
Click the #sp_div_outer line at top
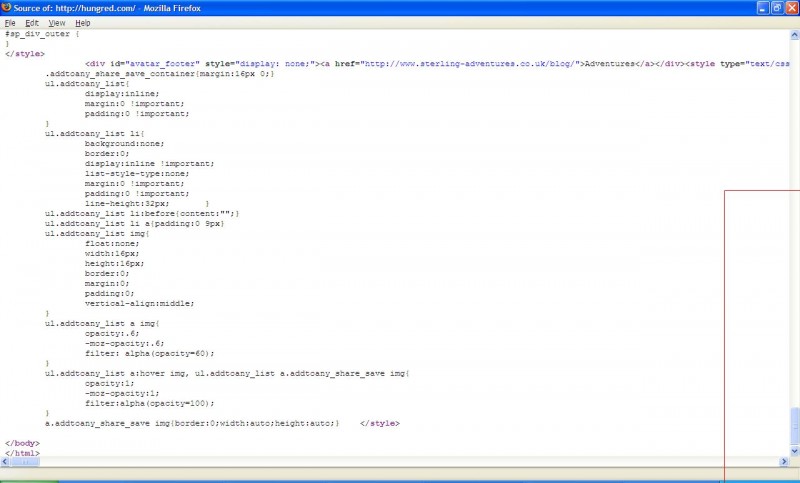click(41, 33)
